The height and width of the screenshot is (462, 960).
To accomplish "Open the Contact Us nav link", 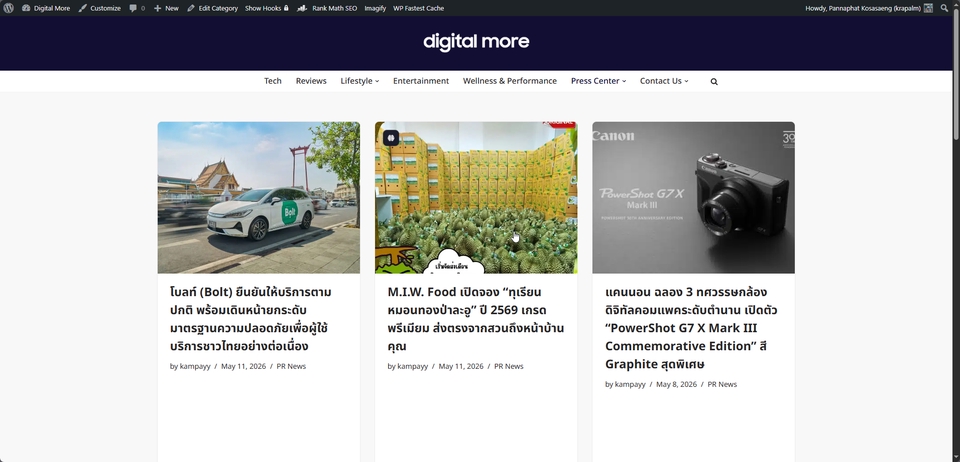I will [661, 81].
